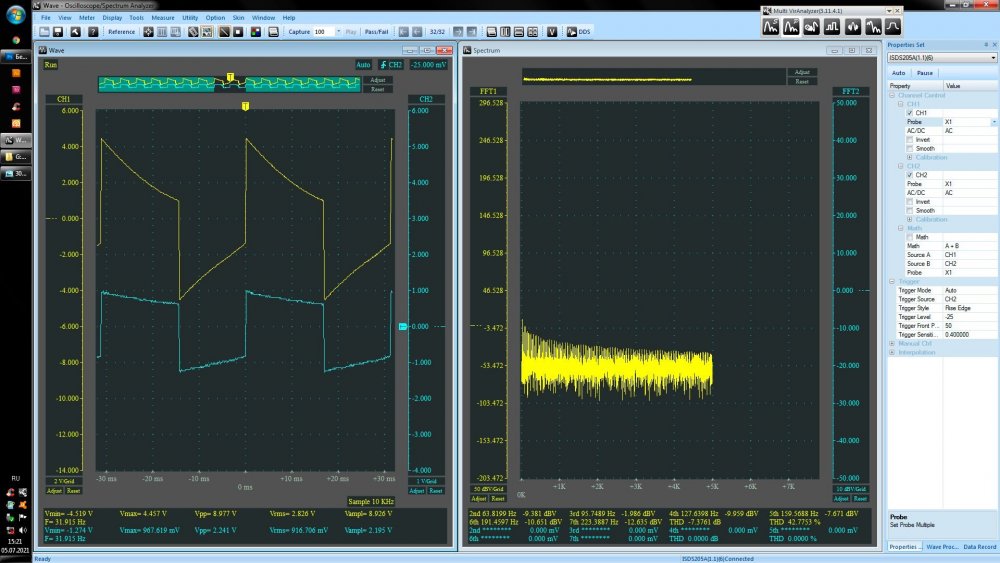Click the first waveform icon in Multi VirAnalyzer
1000x563 pixels.
coord(771,28)
